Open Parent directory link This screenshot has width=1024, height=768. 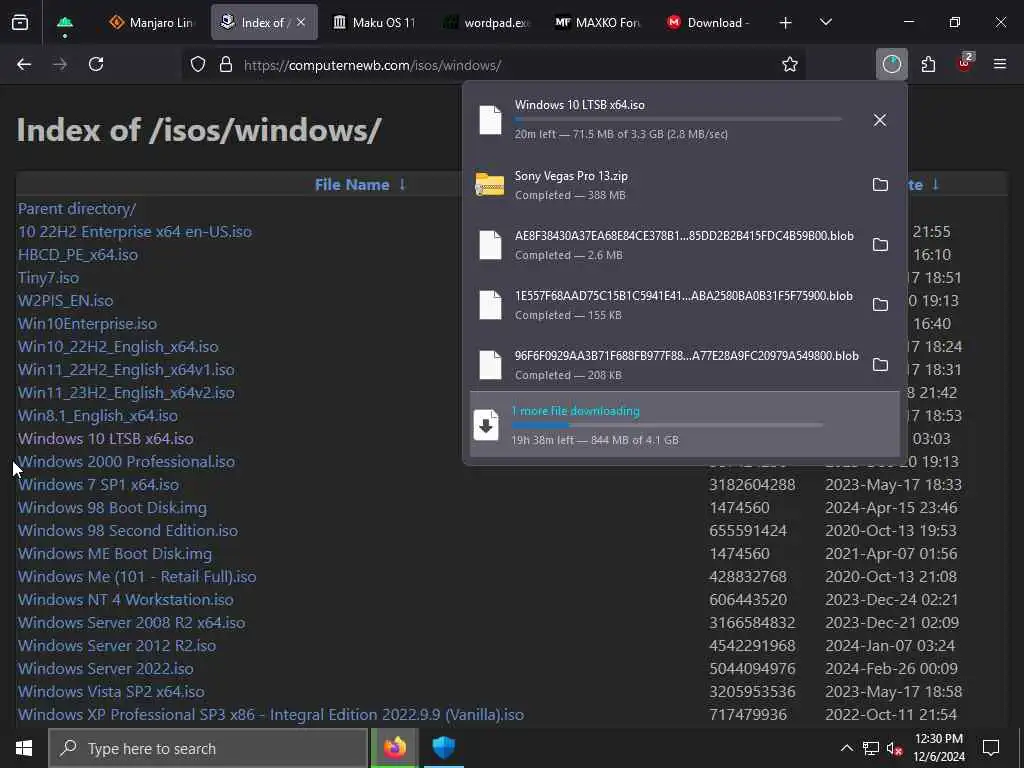tap(76, 208)
